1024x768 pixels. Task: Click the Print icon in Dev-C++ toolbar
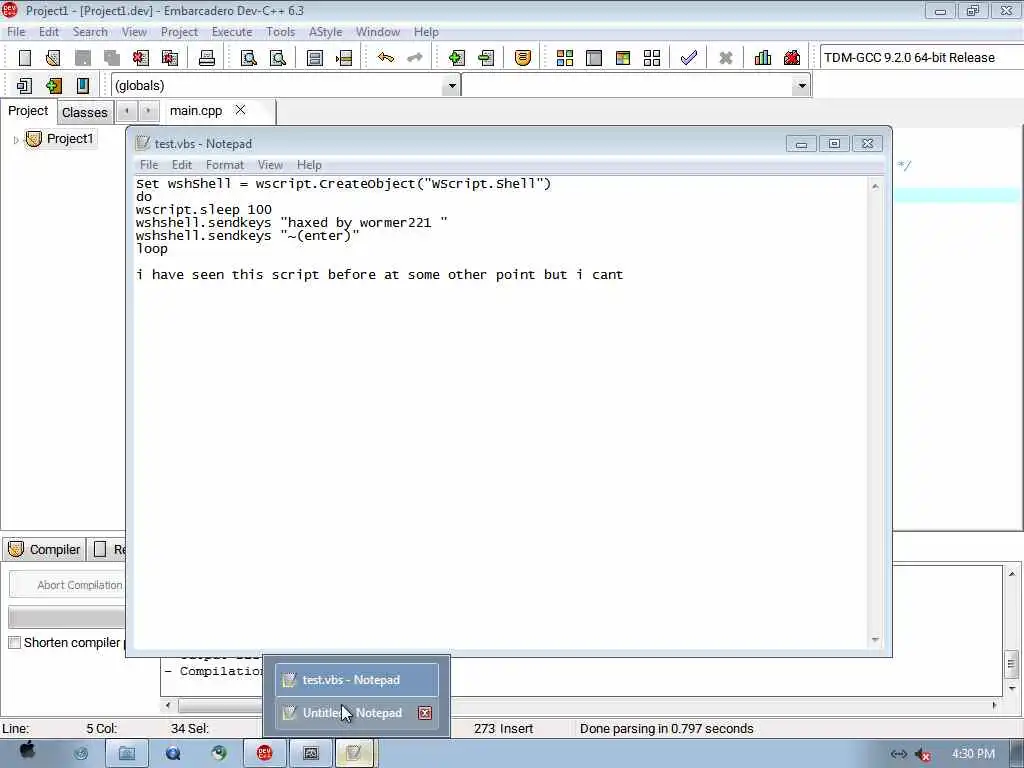(207, 58)
